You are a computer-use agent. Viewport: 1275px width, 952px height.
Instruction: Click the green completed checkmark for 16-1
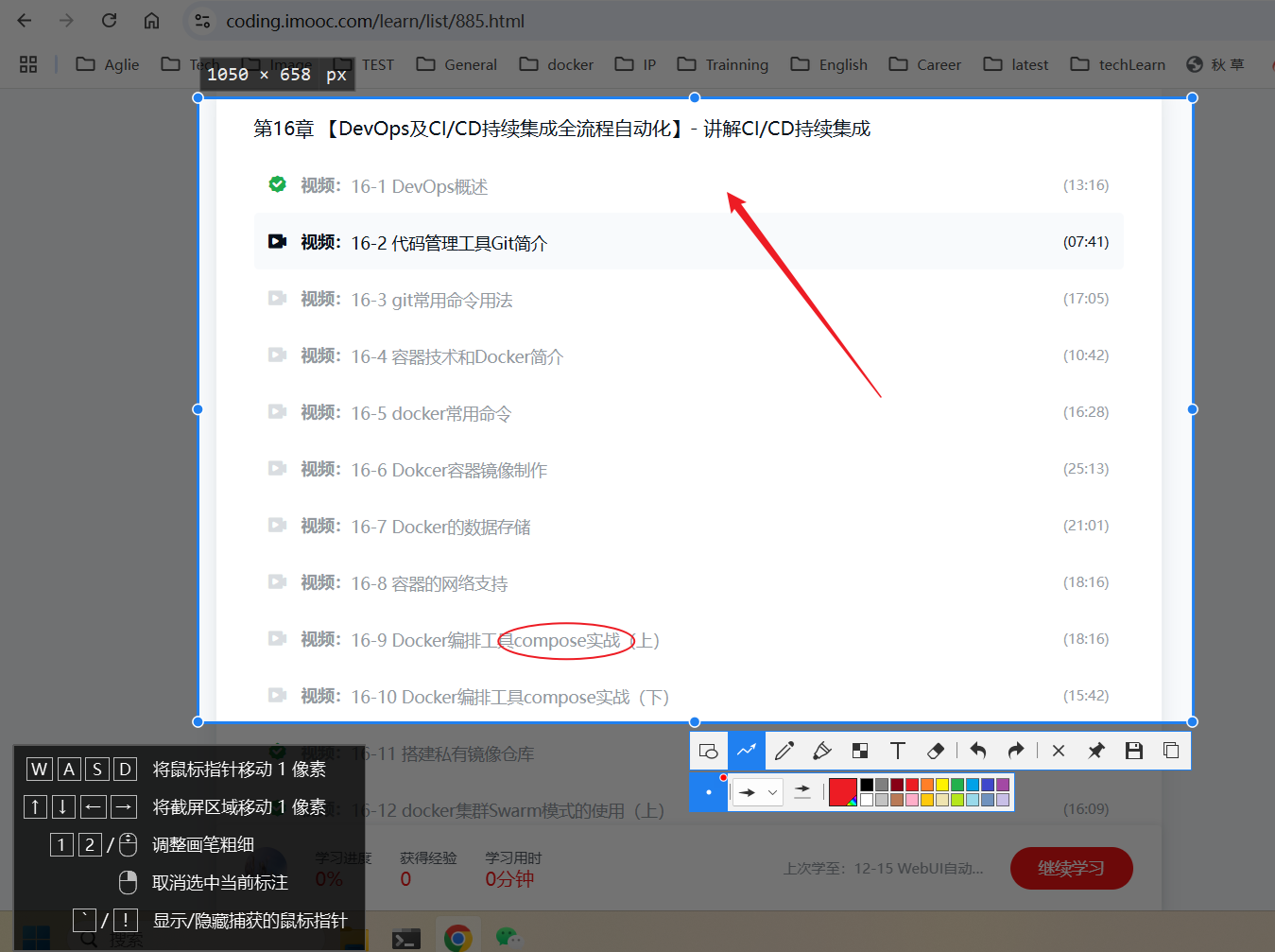(277, 184)
